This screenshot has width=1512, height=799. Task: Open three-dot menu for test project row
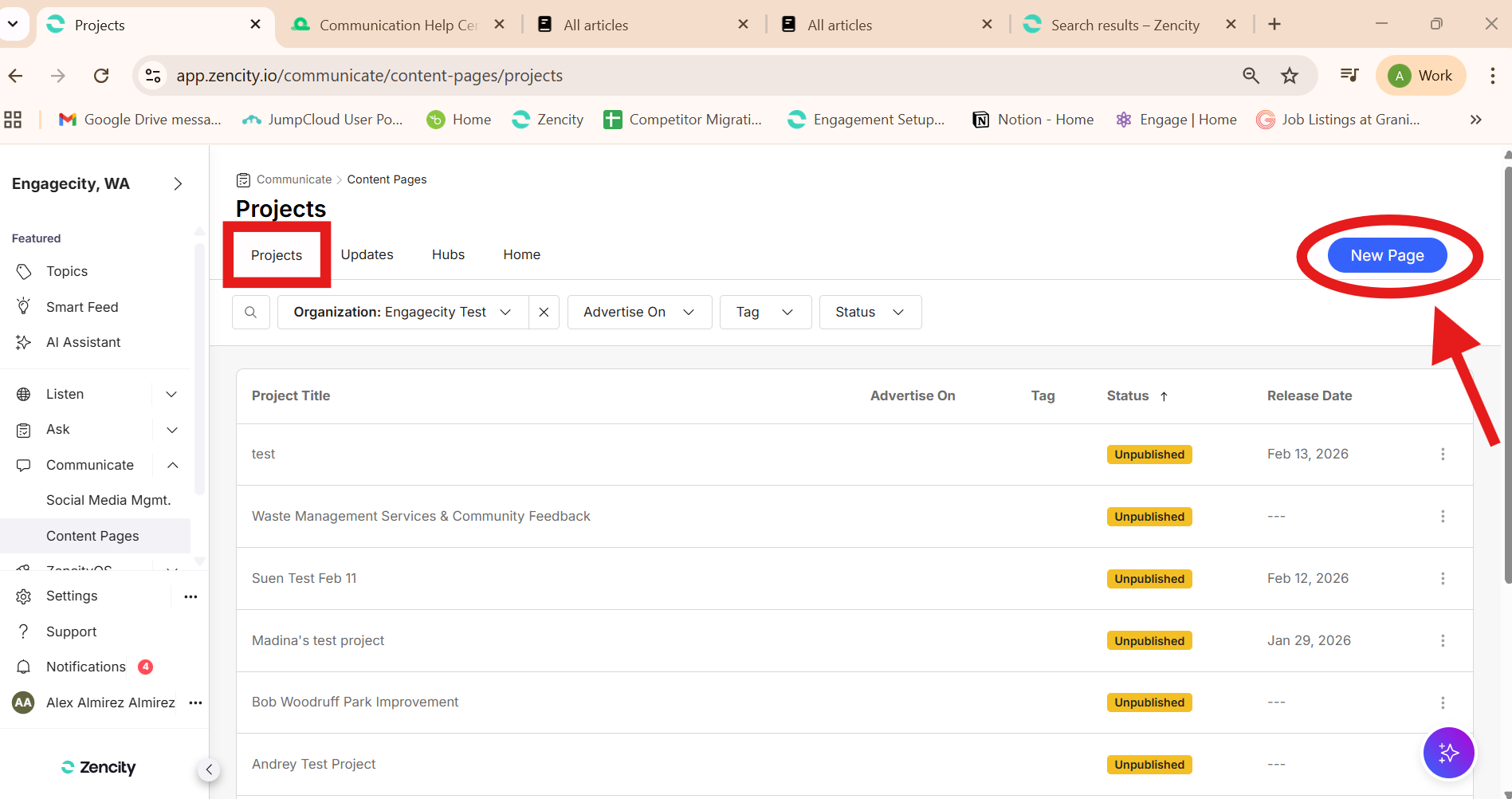click(1442, 454)
